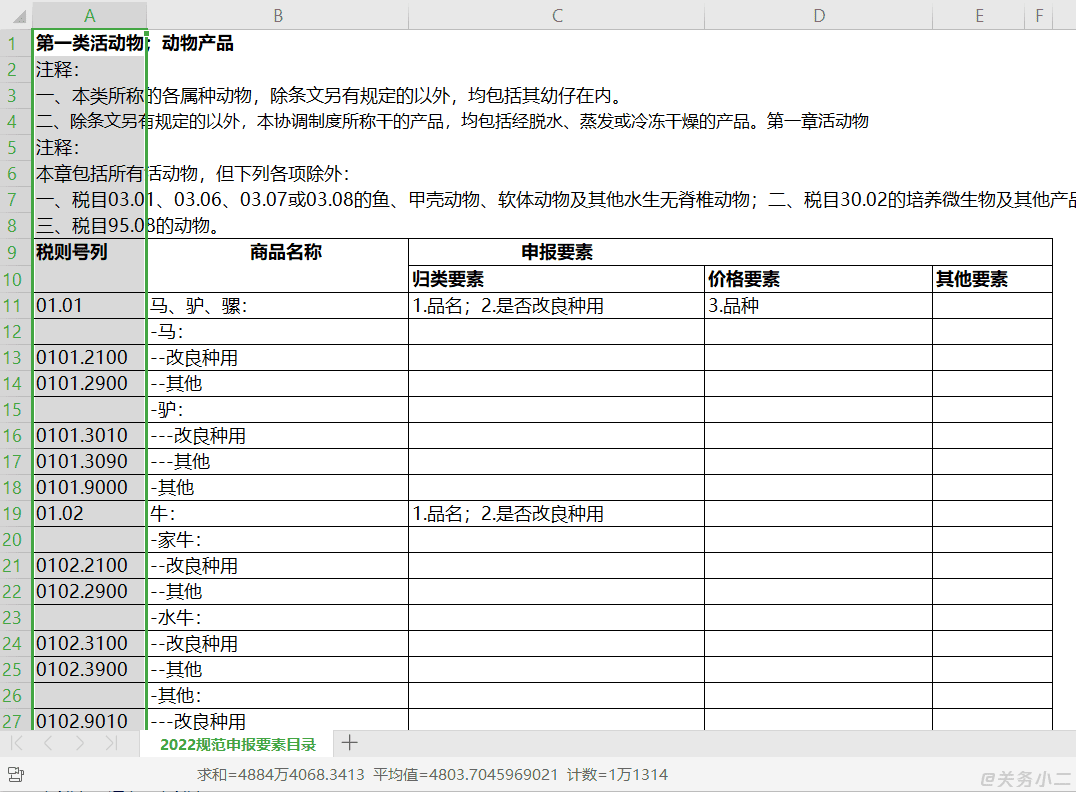The height and width of the screenshot is (792, 1076).
Task: Navigate to the first sheet with the leftmost arrow icon
Action: point(16,743)
